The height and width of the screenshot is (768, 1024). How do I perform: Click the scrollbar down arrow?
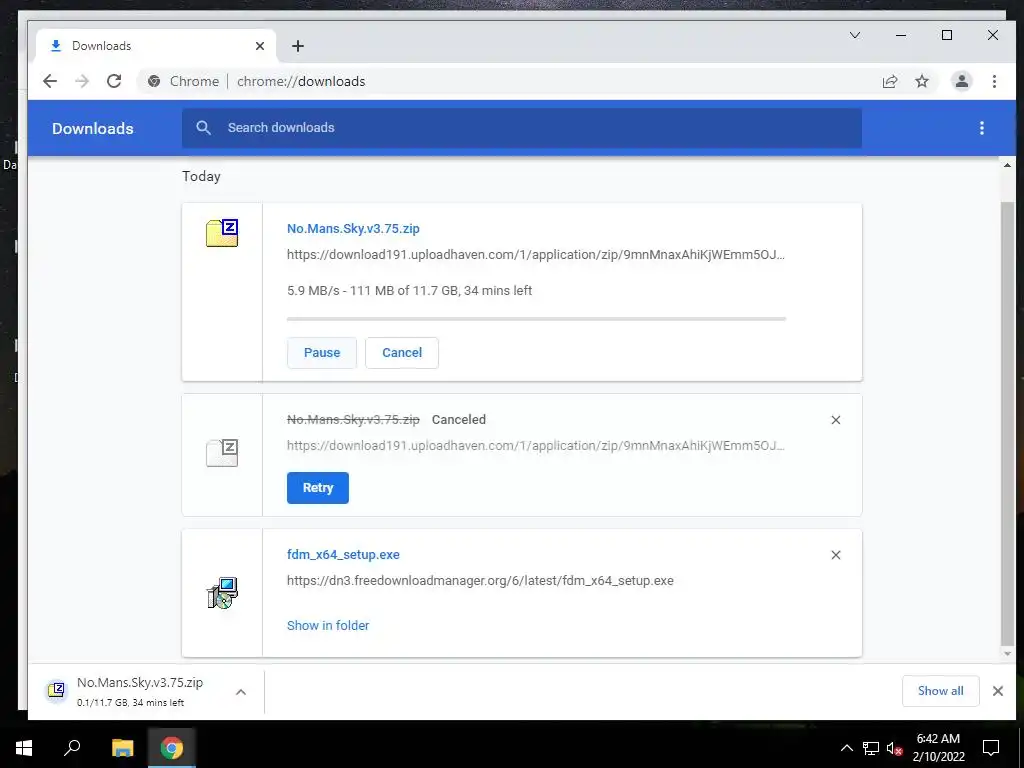pyautogui.click(x=1008, y=654)
